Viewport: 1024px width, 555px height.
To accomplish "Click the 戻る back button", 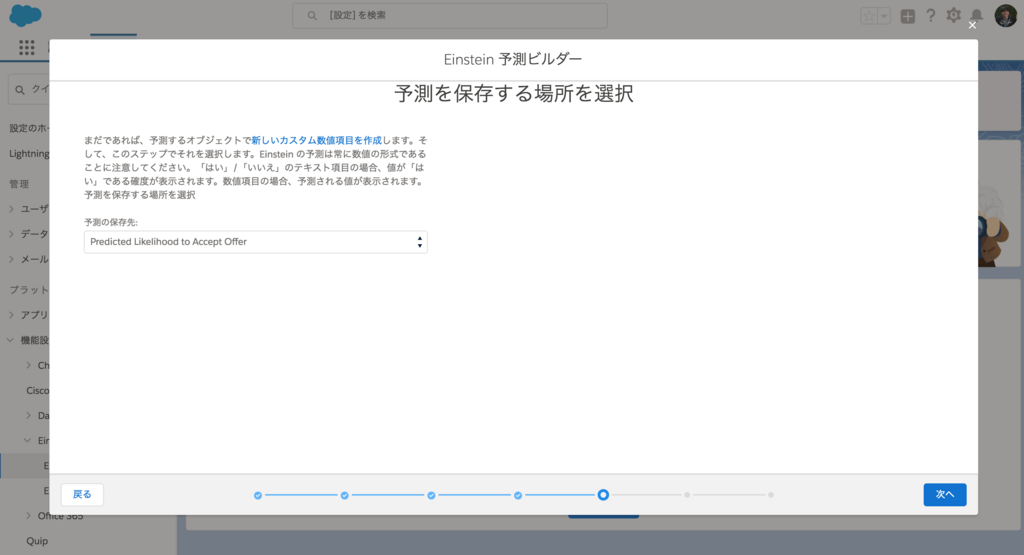I will [x=82, y=494].
